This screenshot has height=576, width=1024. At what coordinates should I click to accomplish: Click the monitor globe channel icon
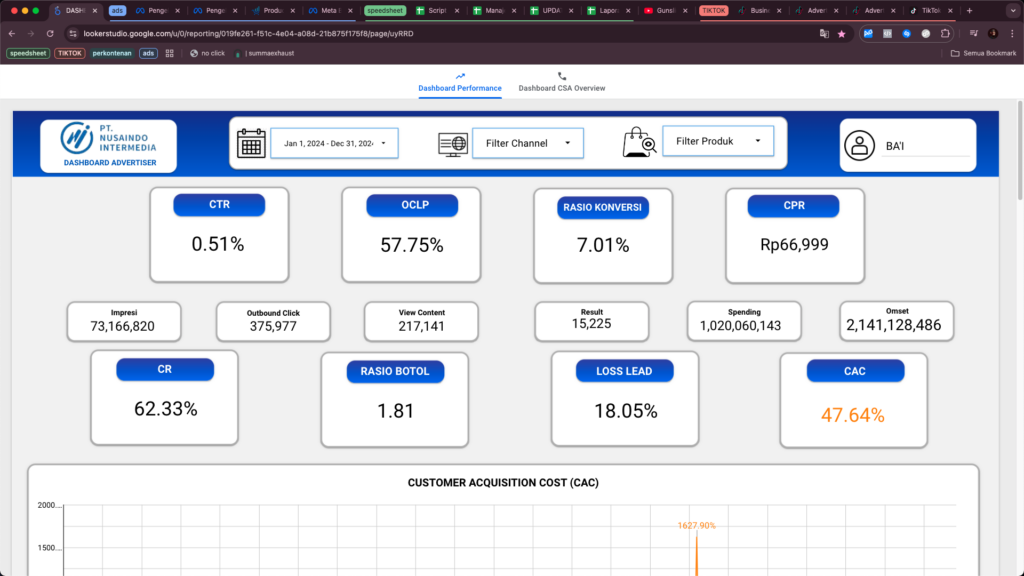click(x=452, y=144)
